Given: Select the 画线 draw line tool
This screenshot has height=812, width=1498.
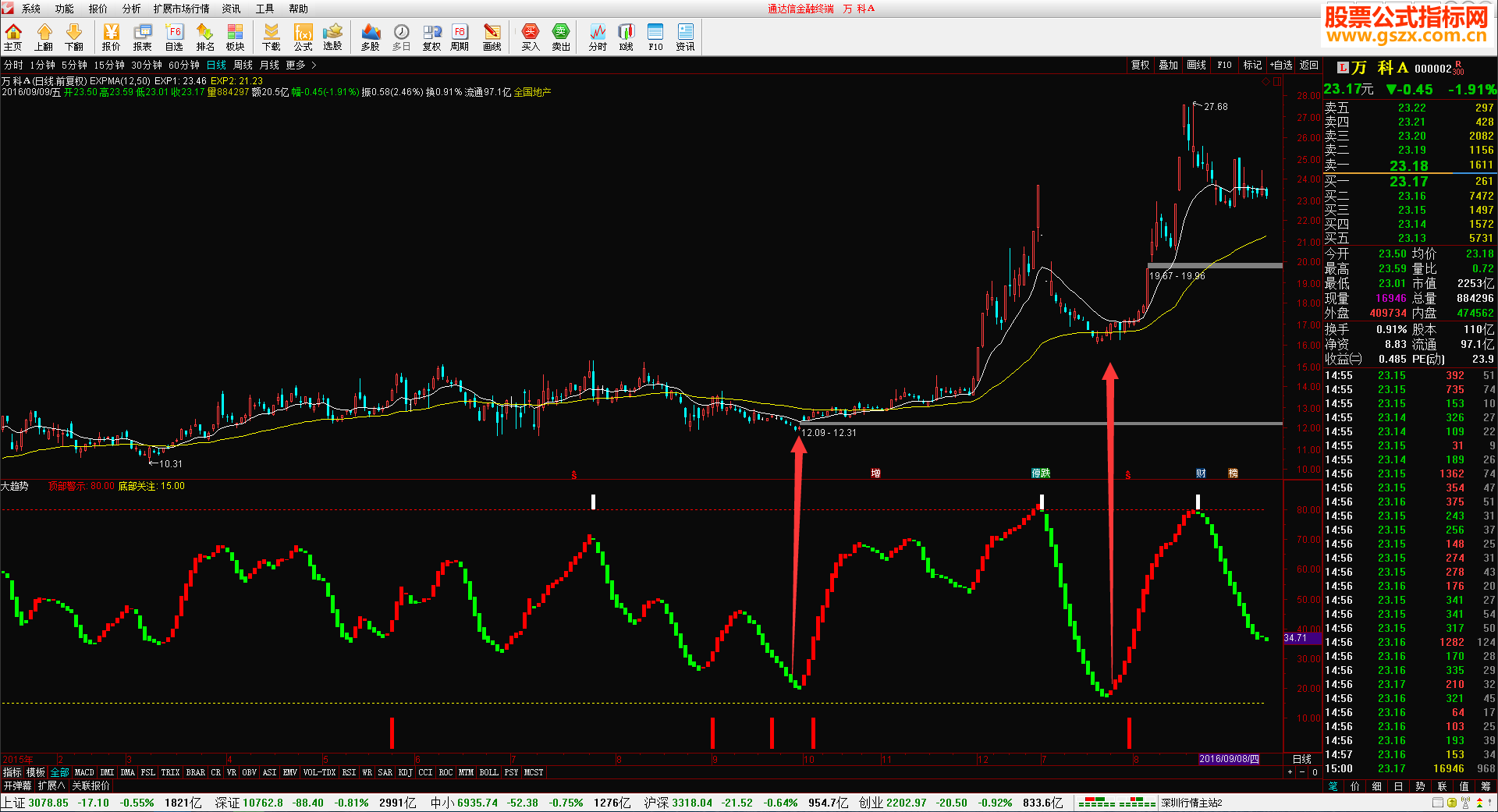Looking at the screenshot, I should [492, 37].
